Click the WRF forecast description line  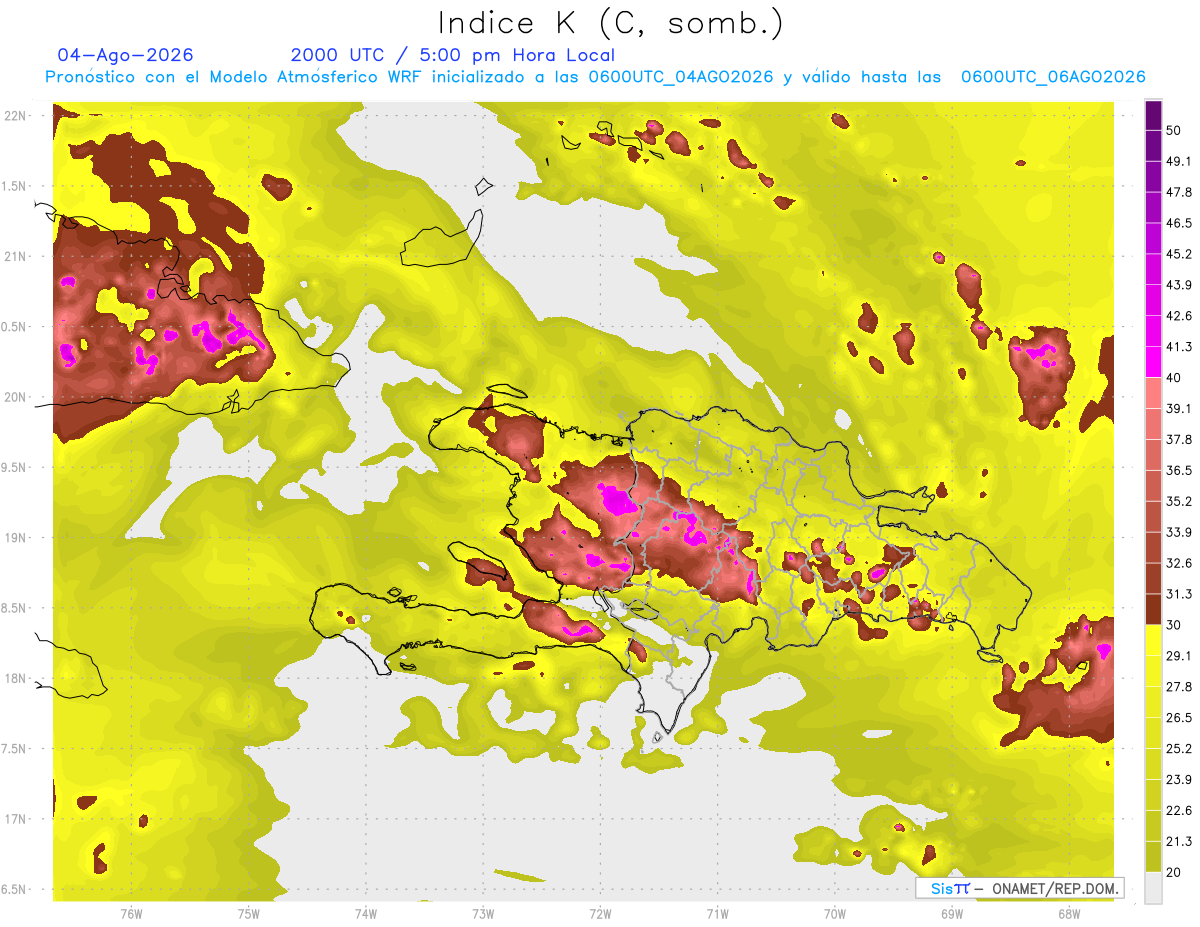point(595,77)
